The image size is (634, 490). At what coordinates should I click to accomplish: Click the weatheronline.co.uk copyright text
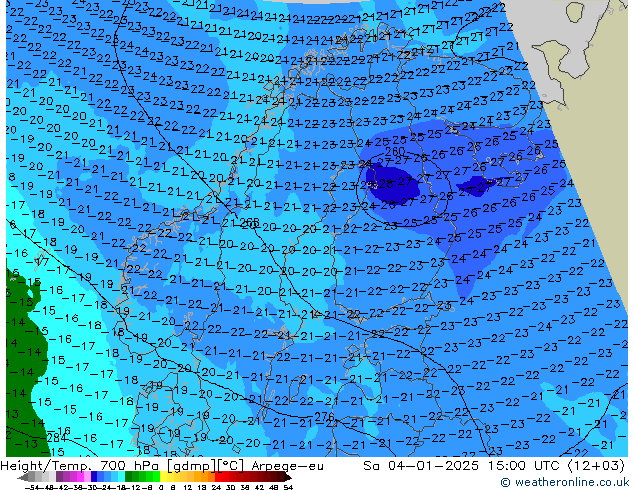coord(565,482)
